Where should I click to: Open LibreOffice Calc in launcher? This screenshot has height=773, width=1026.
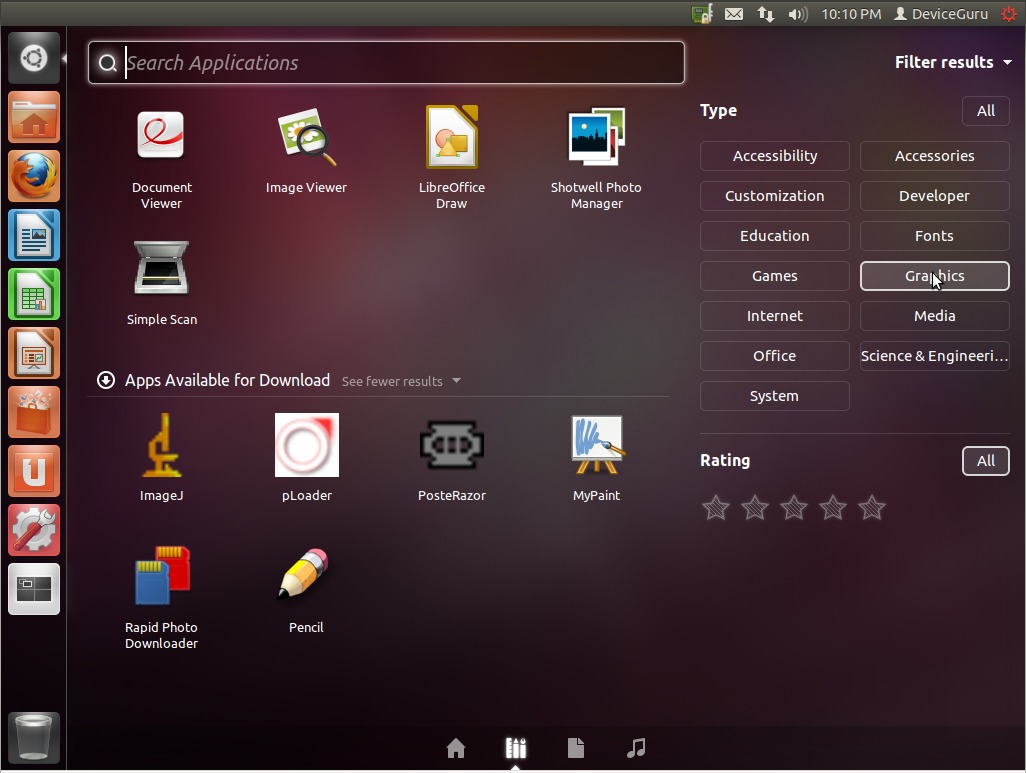click(x=34, y=294)
